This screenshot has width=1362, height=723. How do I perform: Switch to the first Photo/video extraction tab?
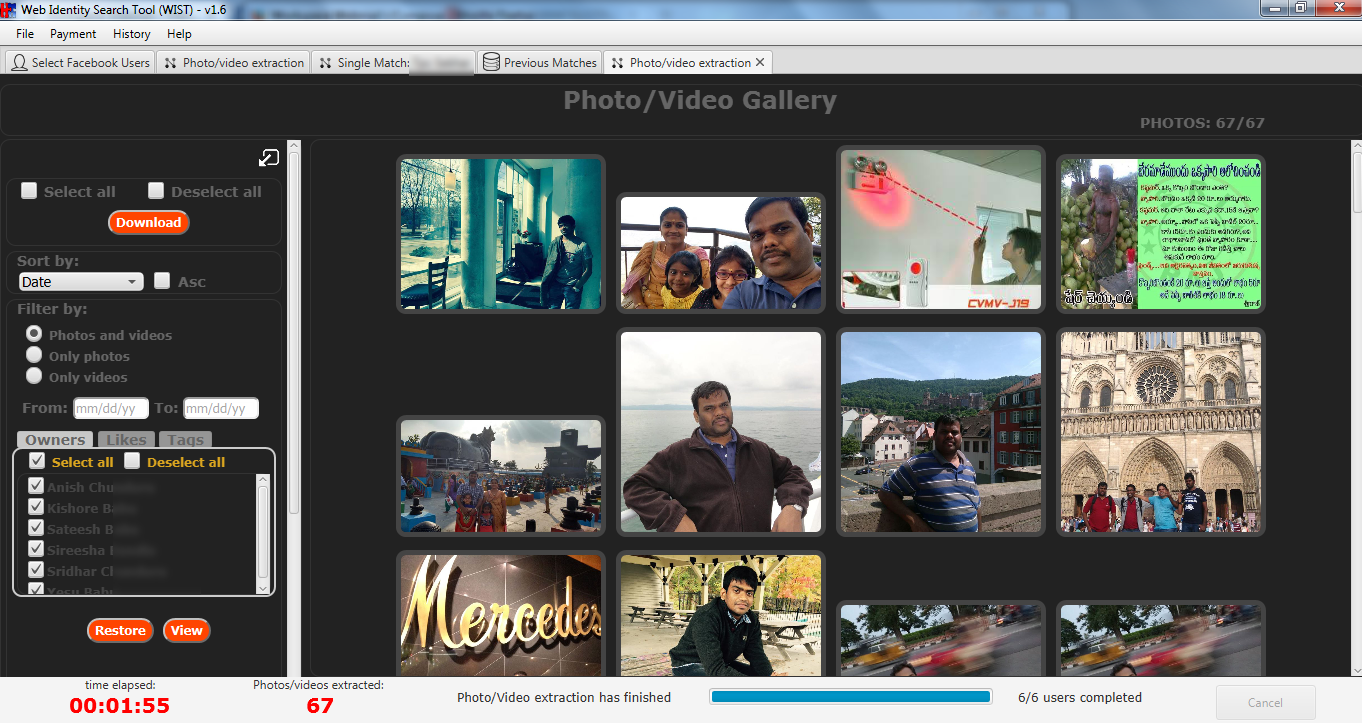(233, 62)
